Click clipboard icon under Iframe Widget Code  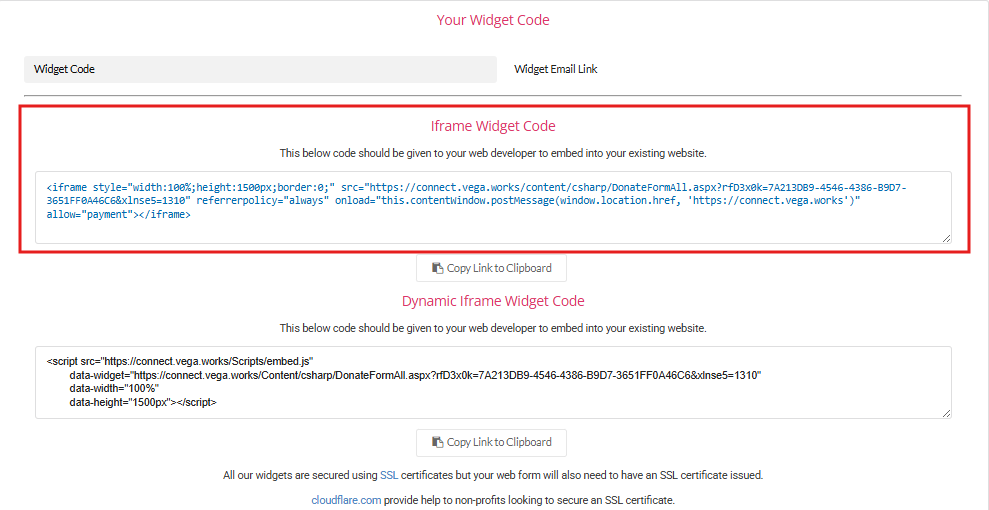click(438, 268)
